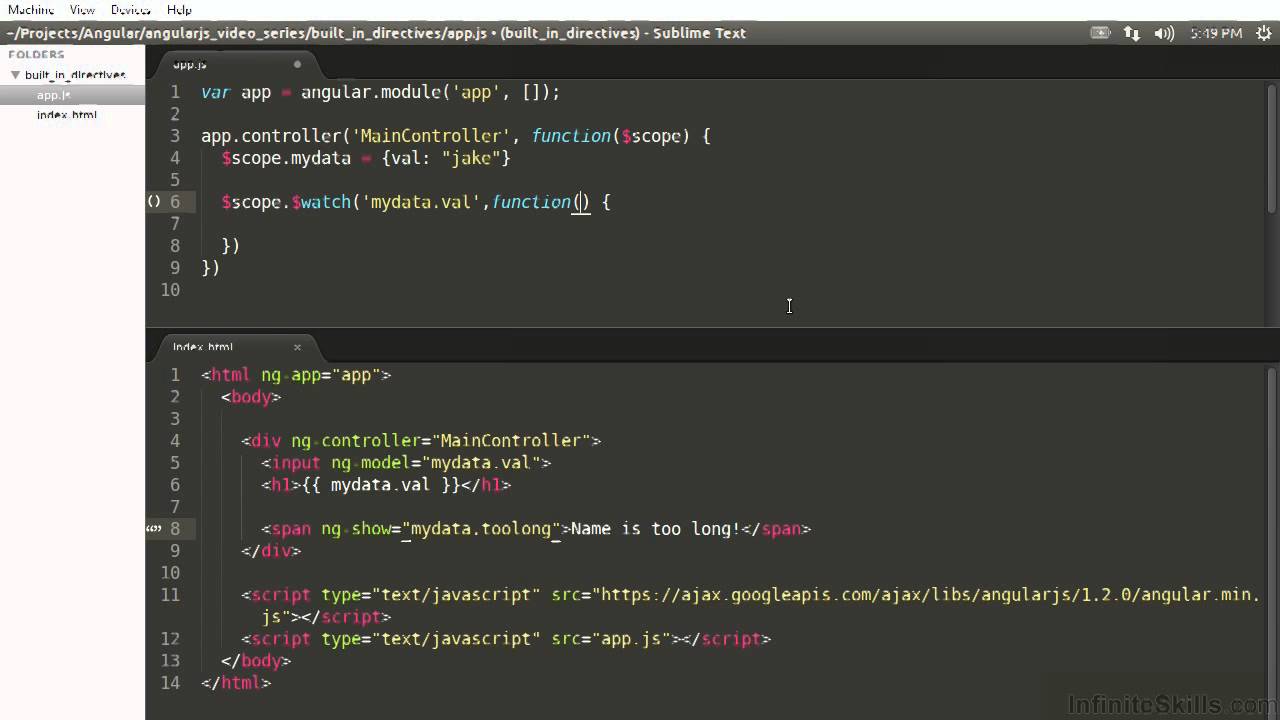Click "mydata.toolong" in ng-show attribute

point(481,529)
